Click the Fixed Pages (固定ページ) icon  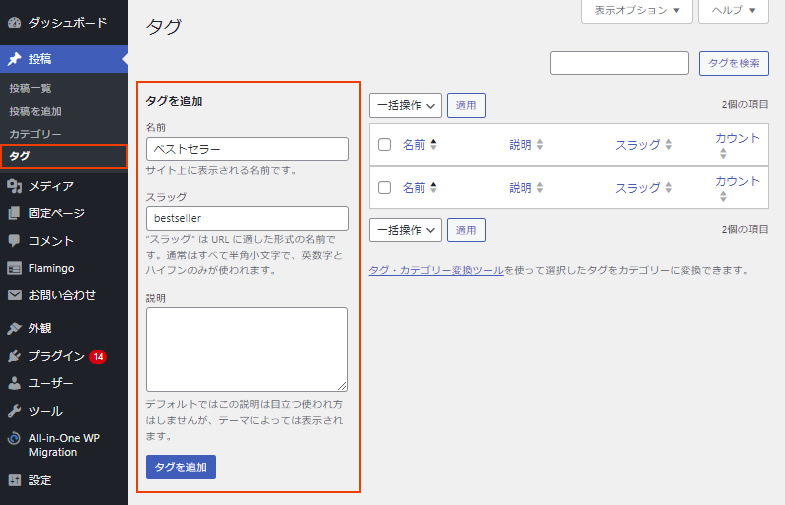click(15, 213)
